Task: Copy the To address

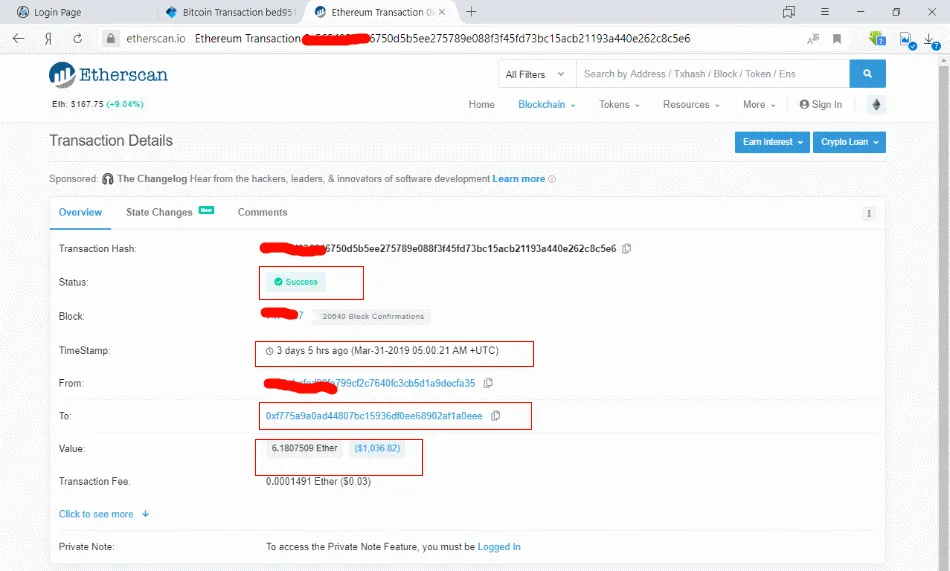Action: (496, 416)
